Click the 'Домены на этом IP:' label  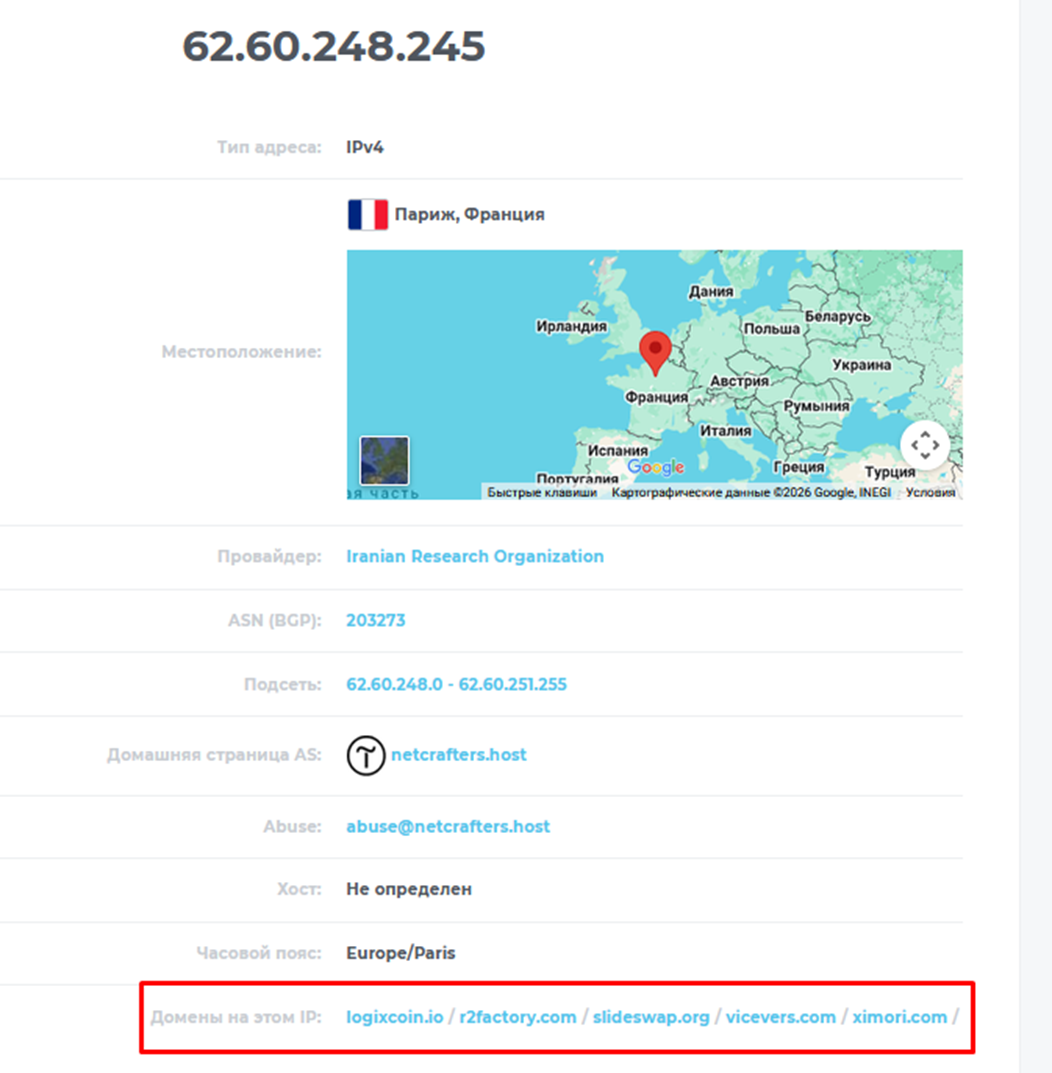click(236, 1018)
